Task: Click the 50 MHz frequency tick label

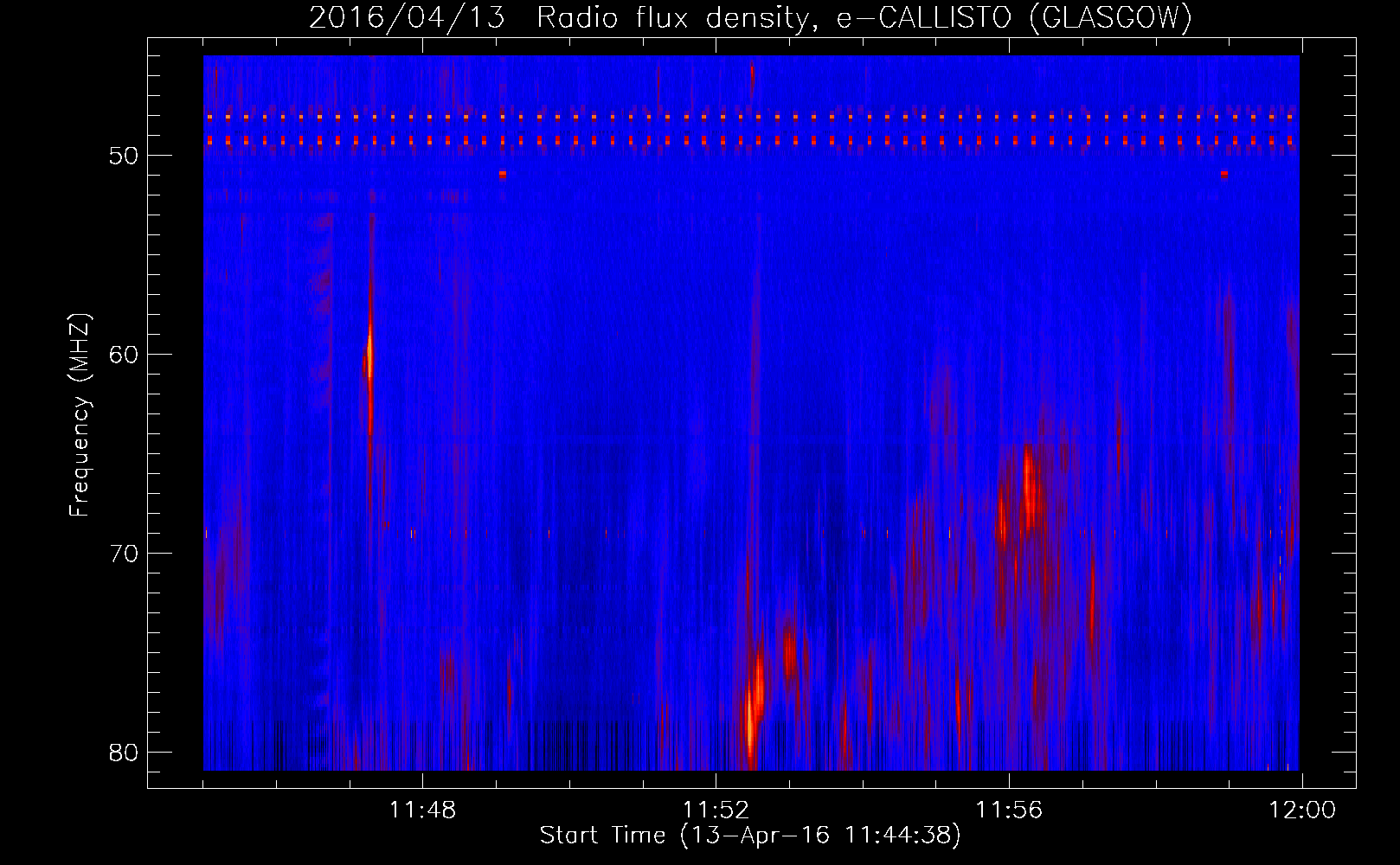Action: click(x=124, y=156)
